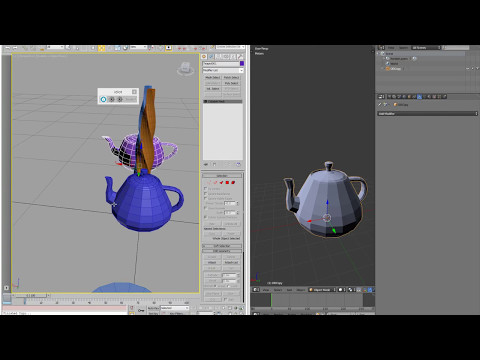Click the outliner search field in Blender
The height and width of the screenshot is (360, 480).
pos(456,48)
